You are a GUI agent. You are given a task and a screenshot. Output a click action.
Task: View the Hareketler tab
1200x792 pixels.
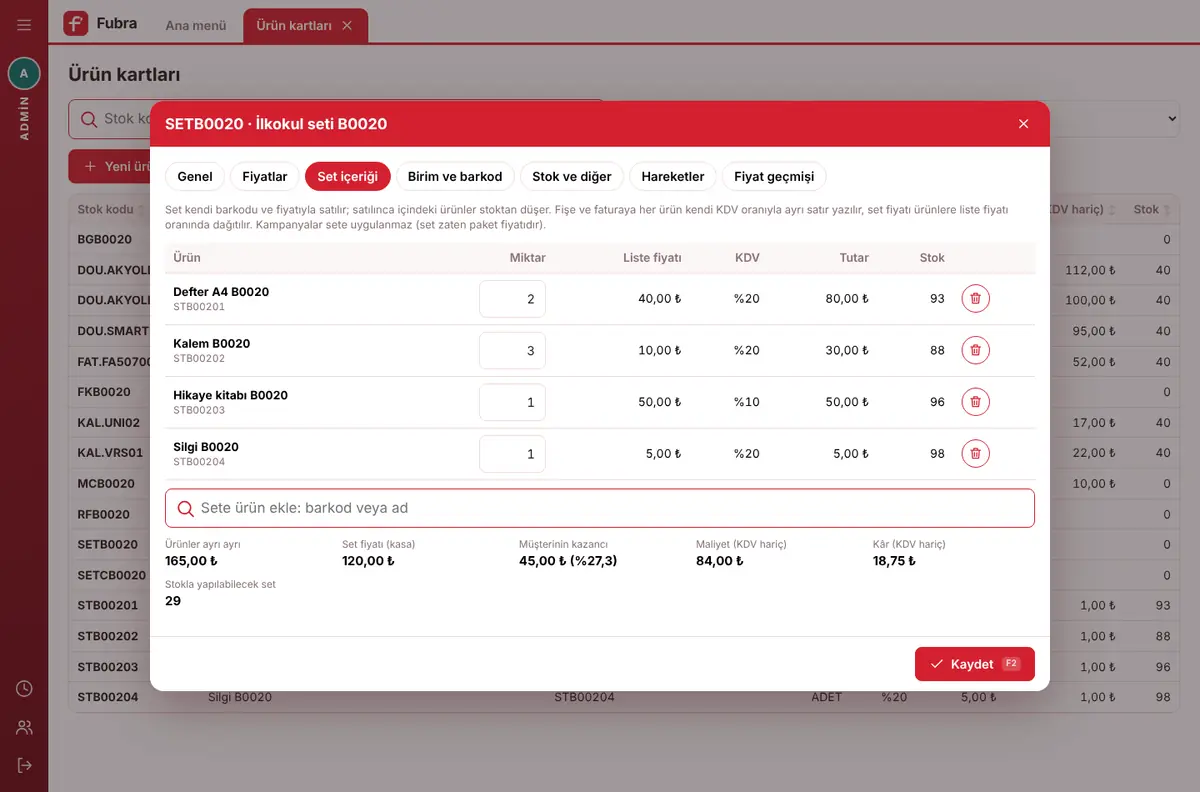[x=673, y=176]
